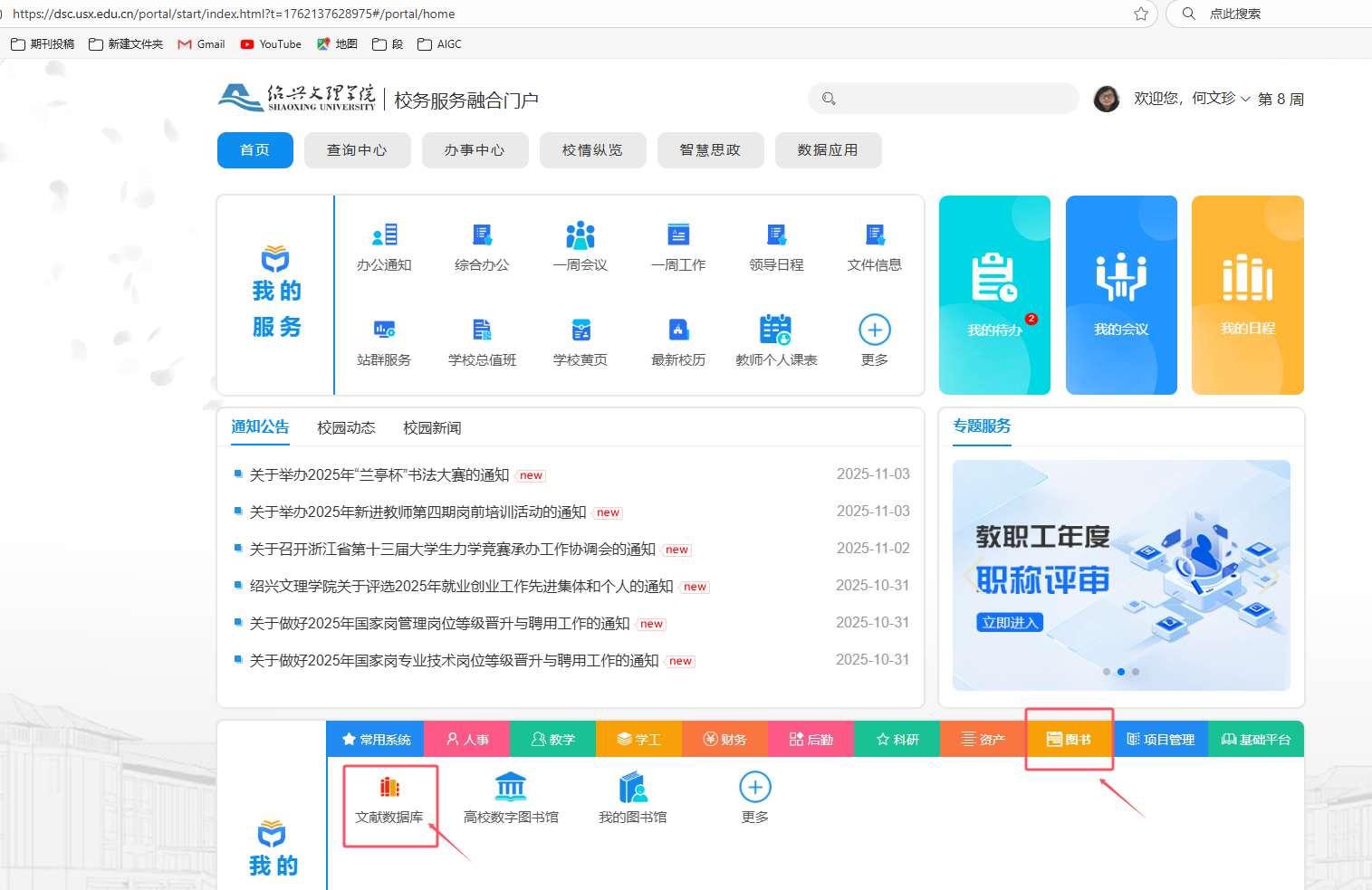Open the 我的待办 tile

pyautogui.click(x=994, y=295)
